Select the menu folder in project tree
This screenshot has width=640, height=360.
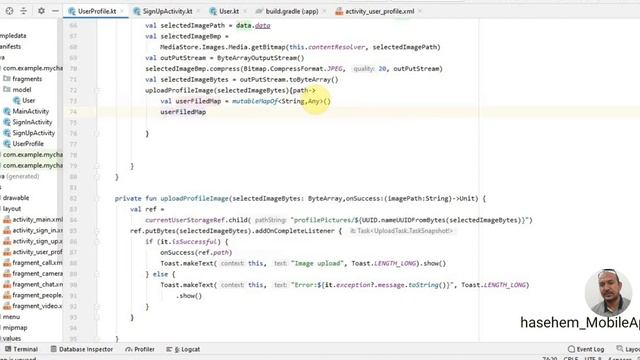pos(11,317)
